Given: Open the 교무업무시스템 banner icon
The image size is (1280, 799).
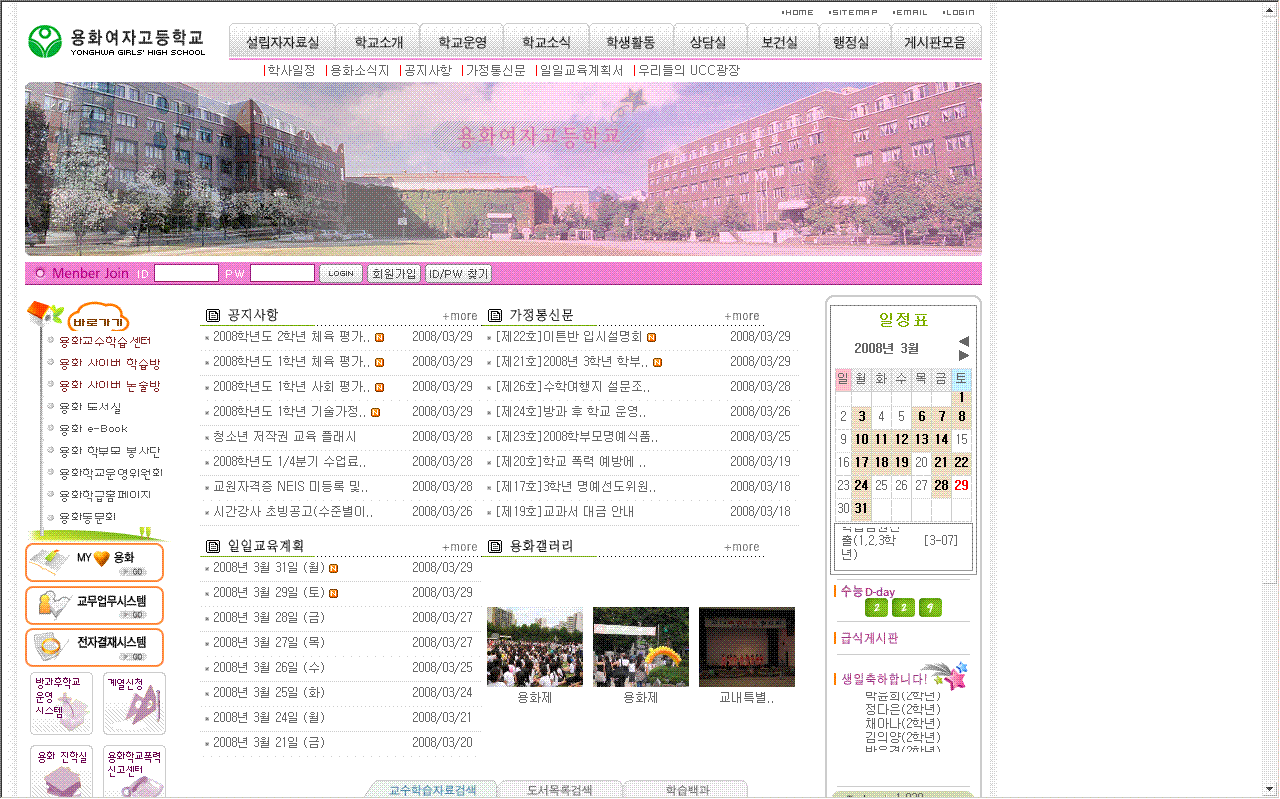Looking at the screenshot, I should pyautogui.click(x=94, y=605).
